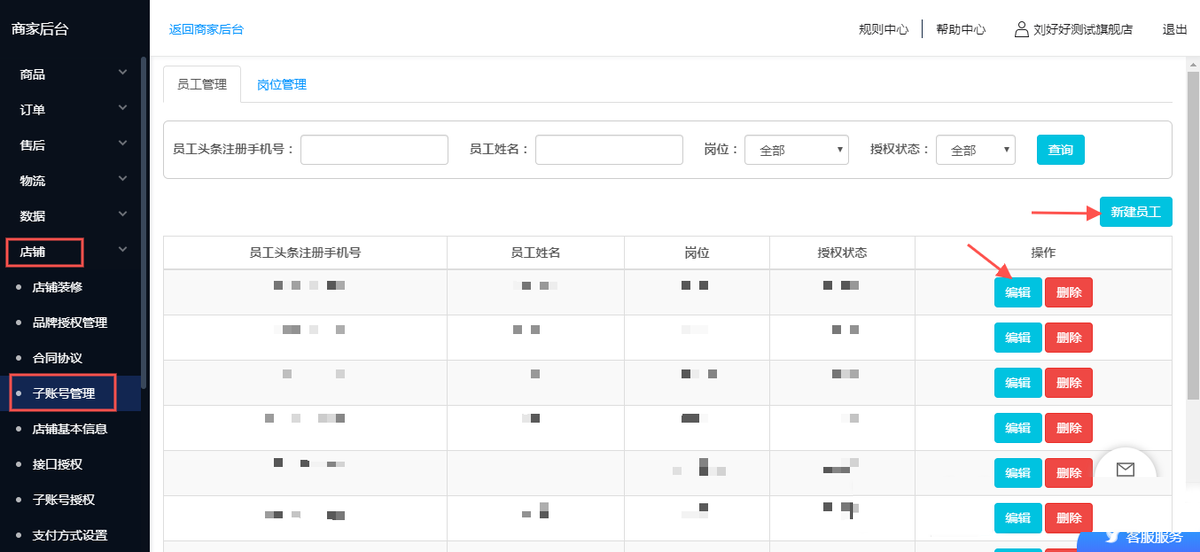
Task: Click the 授权状态 column header
Action: (842, 253)
